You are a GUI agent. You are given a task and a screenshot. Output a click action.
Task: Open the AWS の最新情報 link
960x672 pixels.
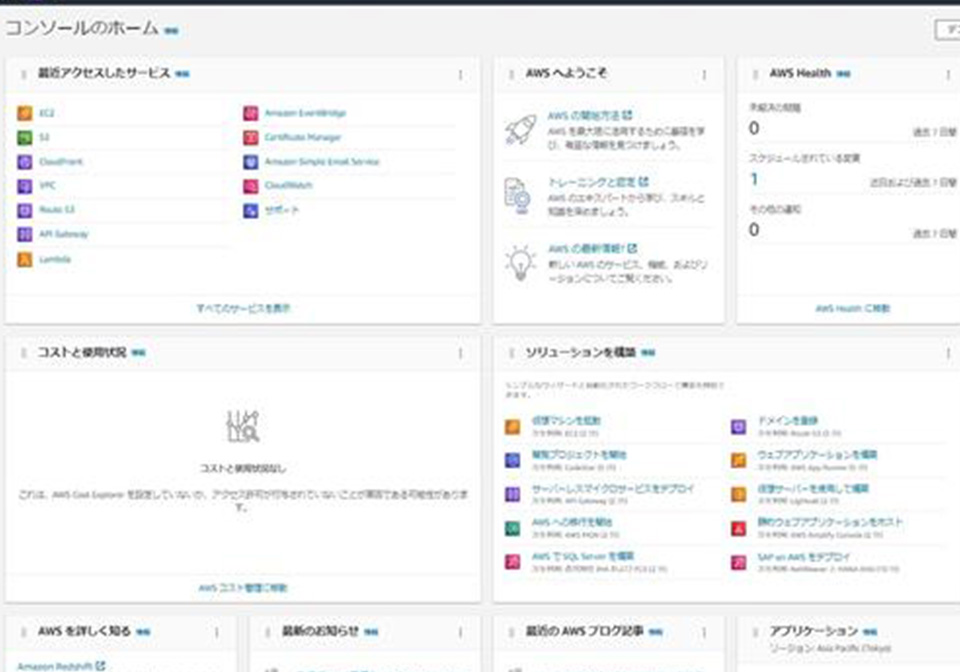pos(592,248)
